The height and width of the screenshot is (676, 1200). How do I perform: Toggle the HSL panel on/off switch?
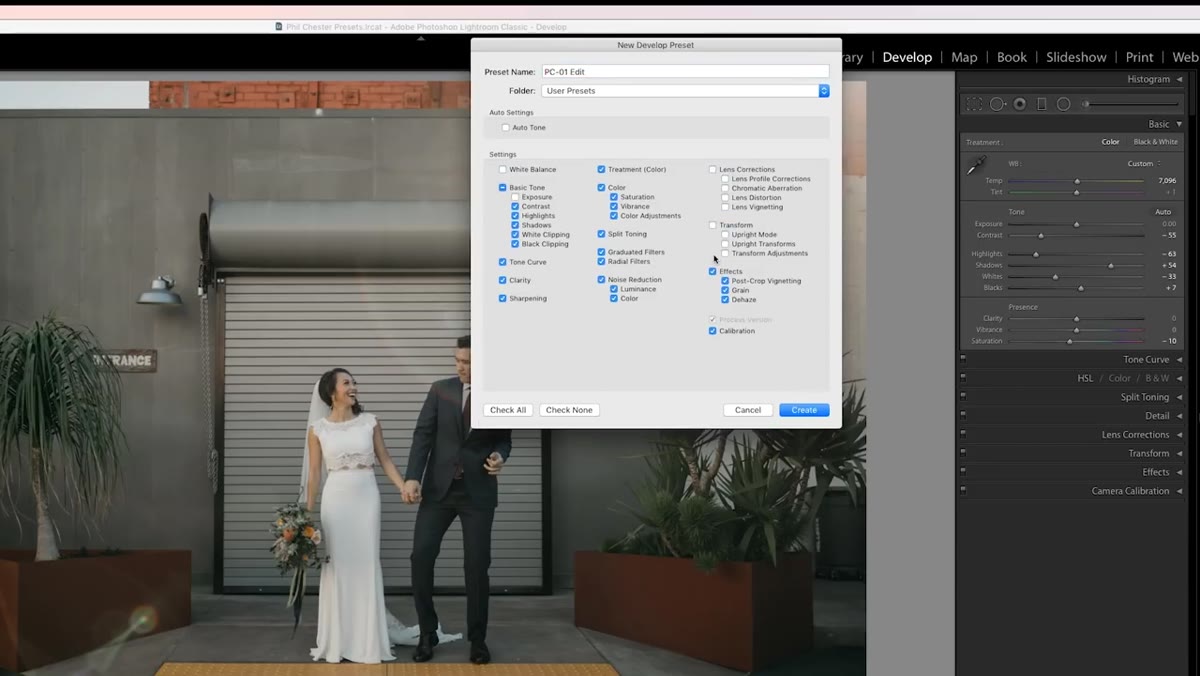click(963, 378)
